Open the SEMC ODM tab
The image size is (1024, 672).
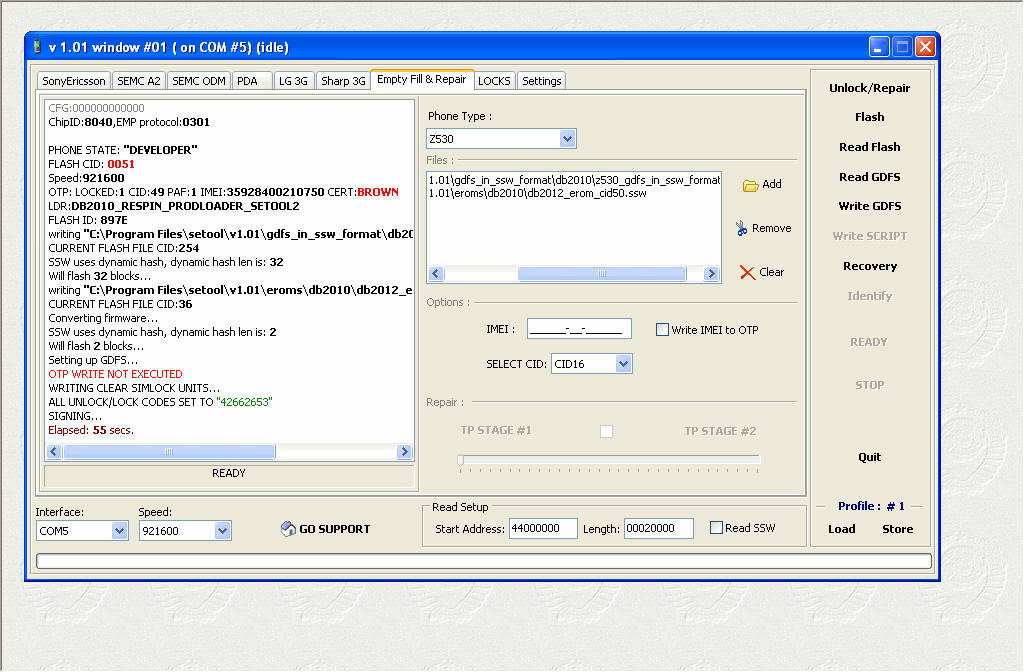[x=199, y=81]
